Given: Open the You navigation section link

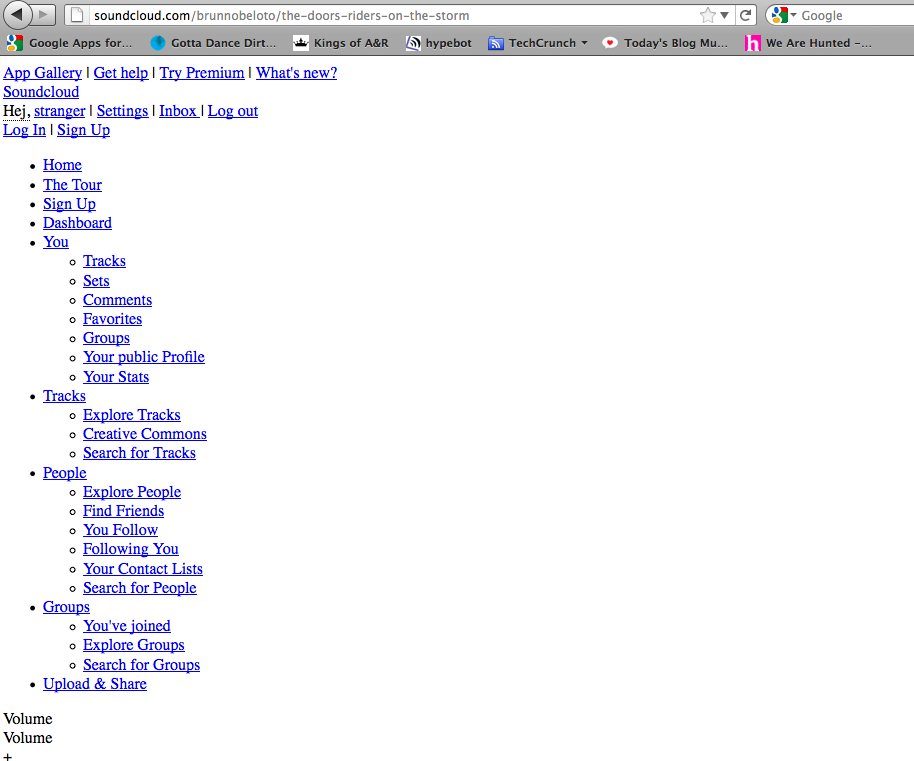Looking at the screenshot, I should pos(56,242).
